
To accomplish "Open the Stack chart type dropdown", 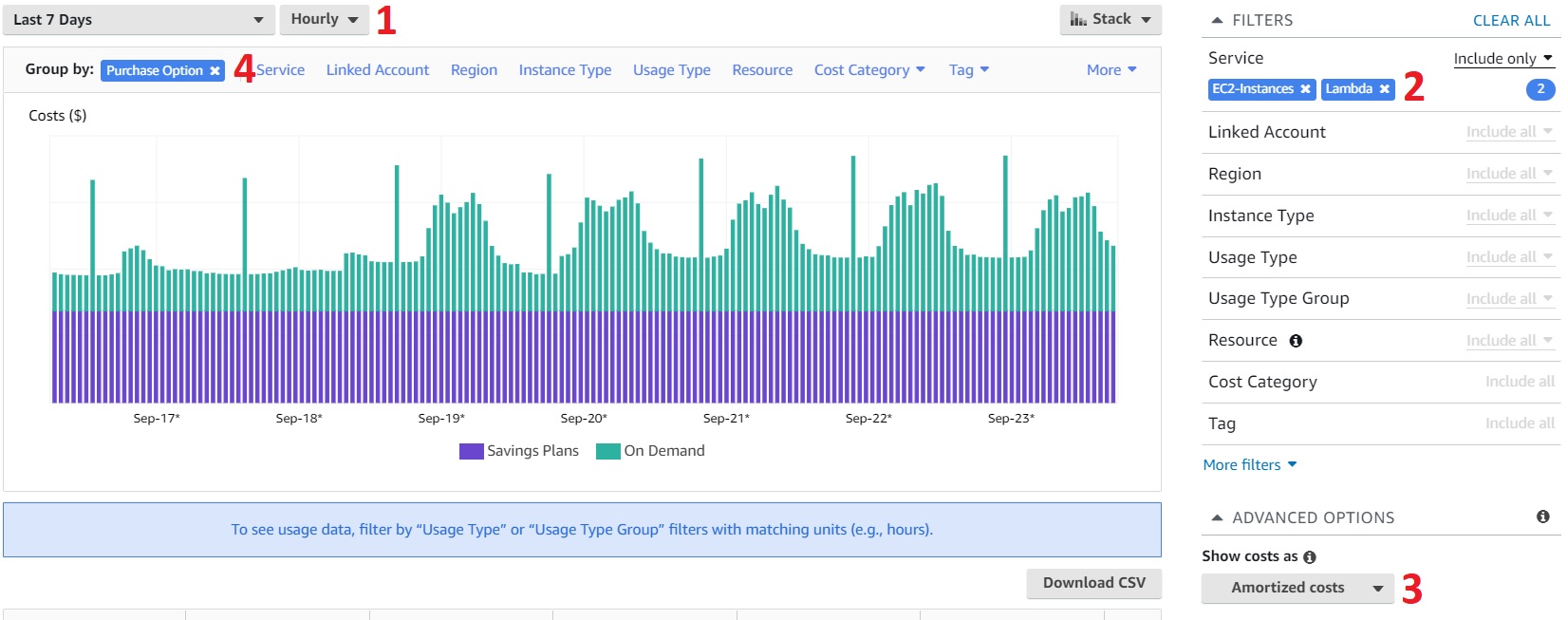I will pyautogui.click(x=1110, y=19).
